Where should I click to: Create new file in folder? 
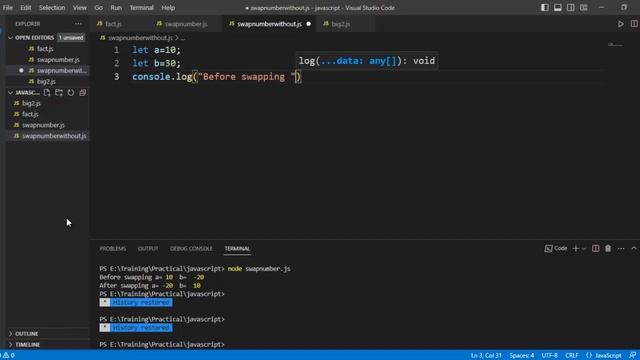47,93
